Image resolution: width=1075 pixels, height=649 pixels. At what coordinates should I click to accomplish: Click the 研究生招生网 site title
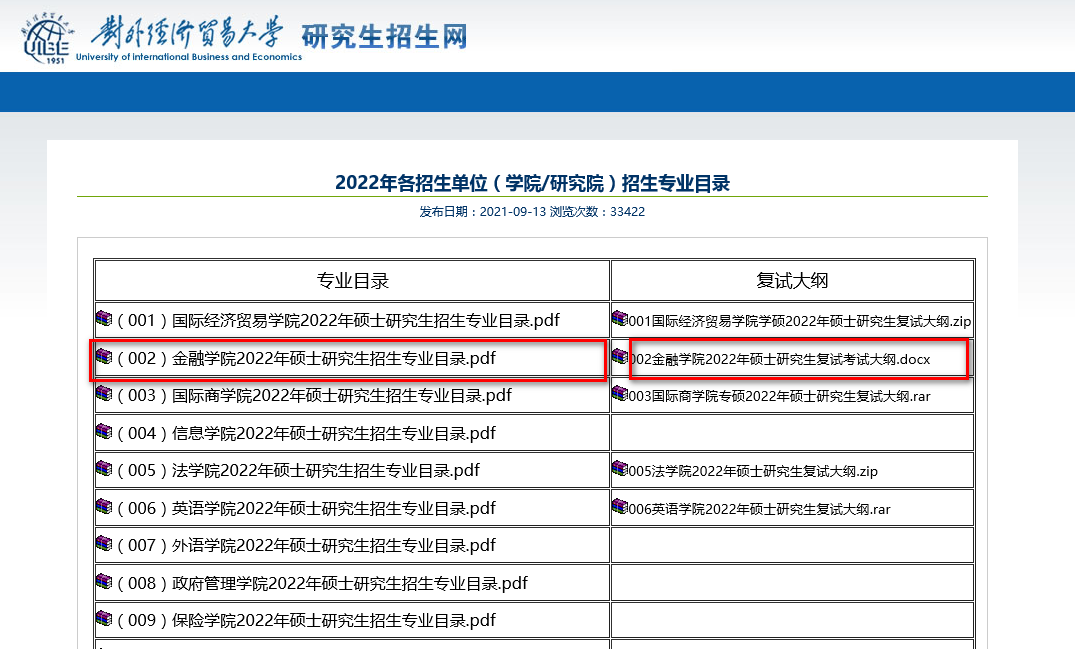tap(385, 37)
